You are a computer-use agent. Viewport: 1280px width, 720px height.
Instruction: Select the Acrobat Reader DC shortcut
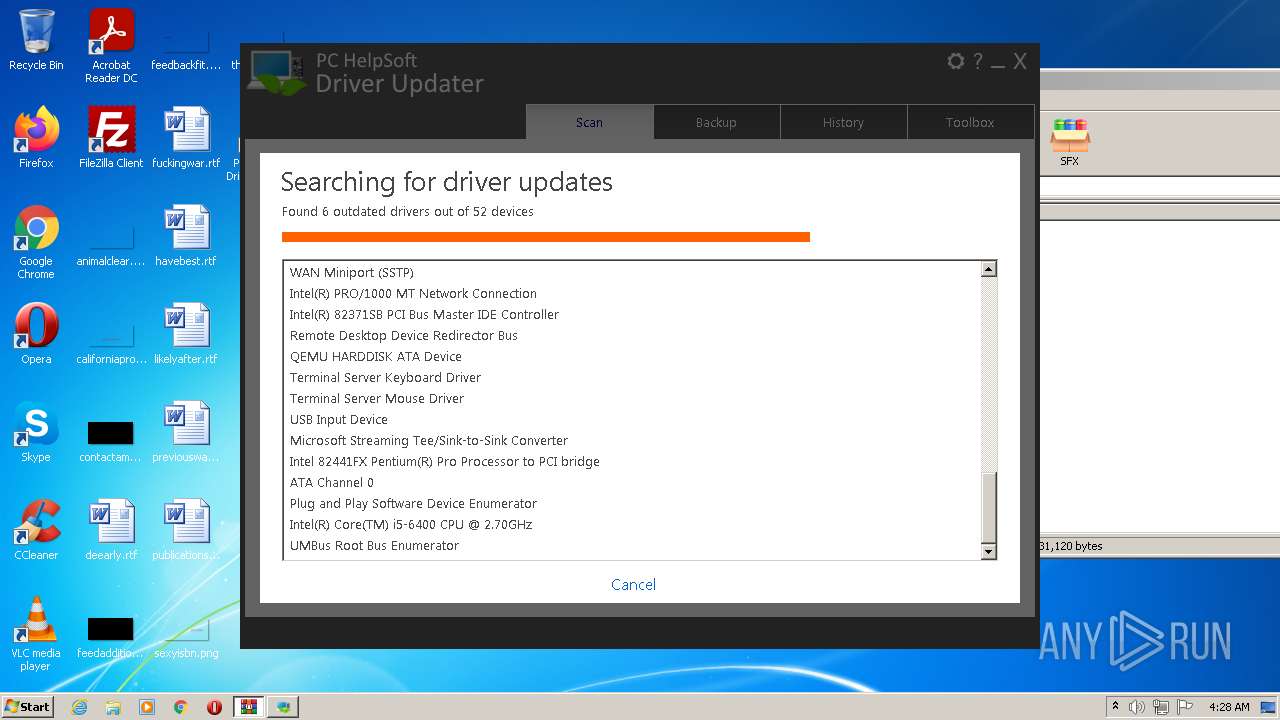coord(111,46)
